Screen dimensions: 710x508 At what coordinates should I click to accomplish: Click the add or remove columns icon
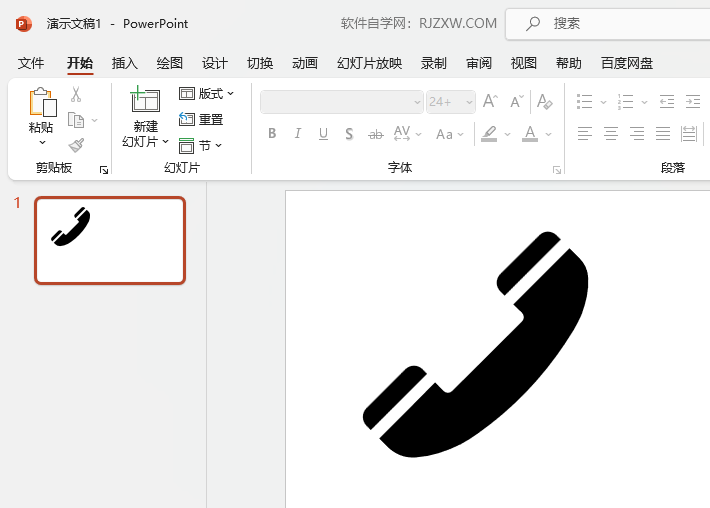pyautogui.click(x=689, y=134)
